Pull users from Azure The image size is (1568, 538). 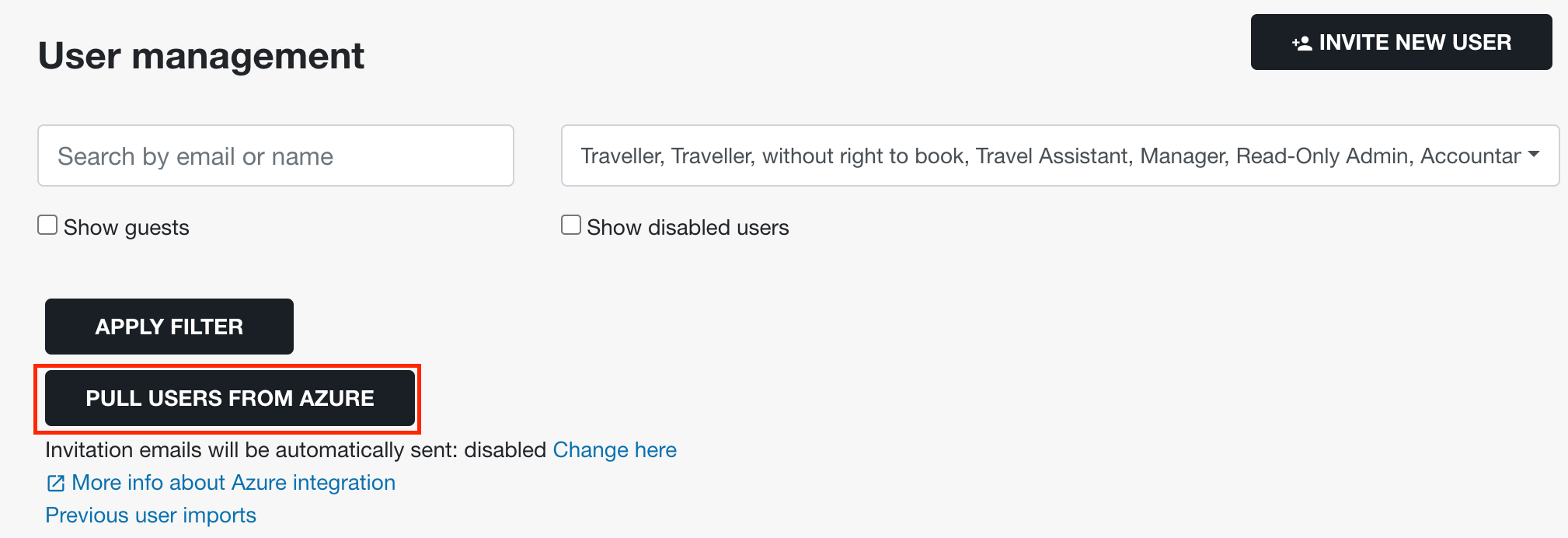point(230,398)
